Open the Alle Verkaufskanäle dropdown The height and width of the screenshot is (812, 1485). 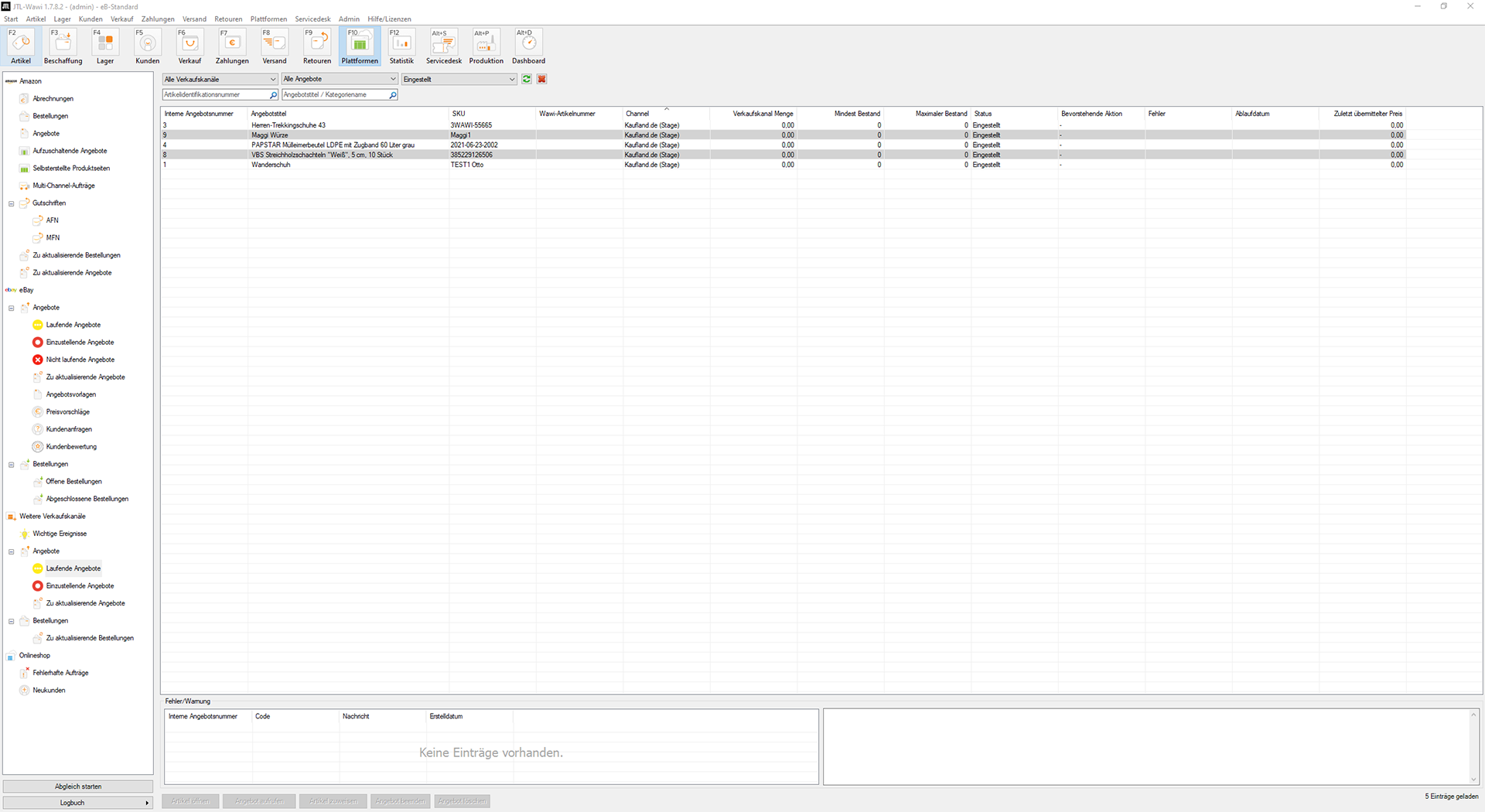(220, 79)
